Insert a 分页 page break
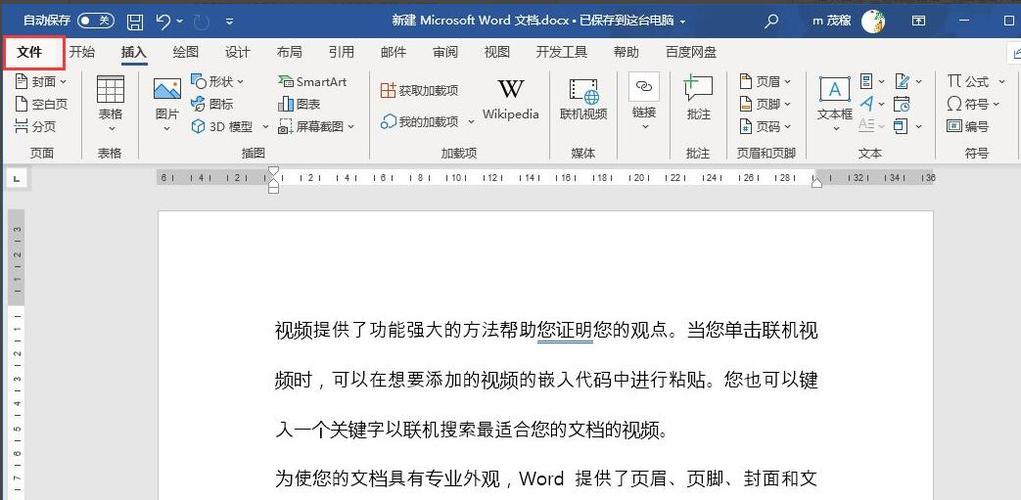 36,126
